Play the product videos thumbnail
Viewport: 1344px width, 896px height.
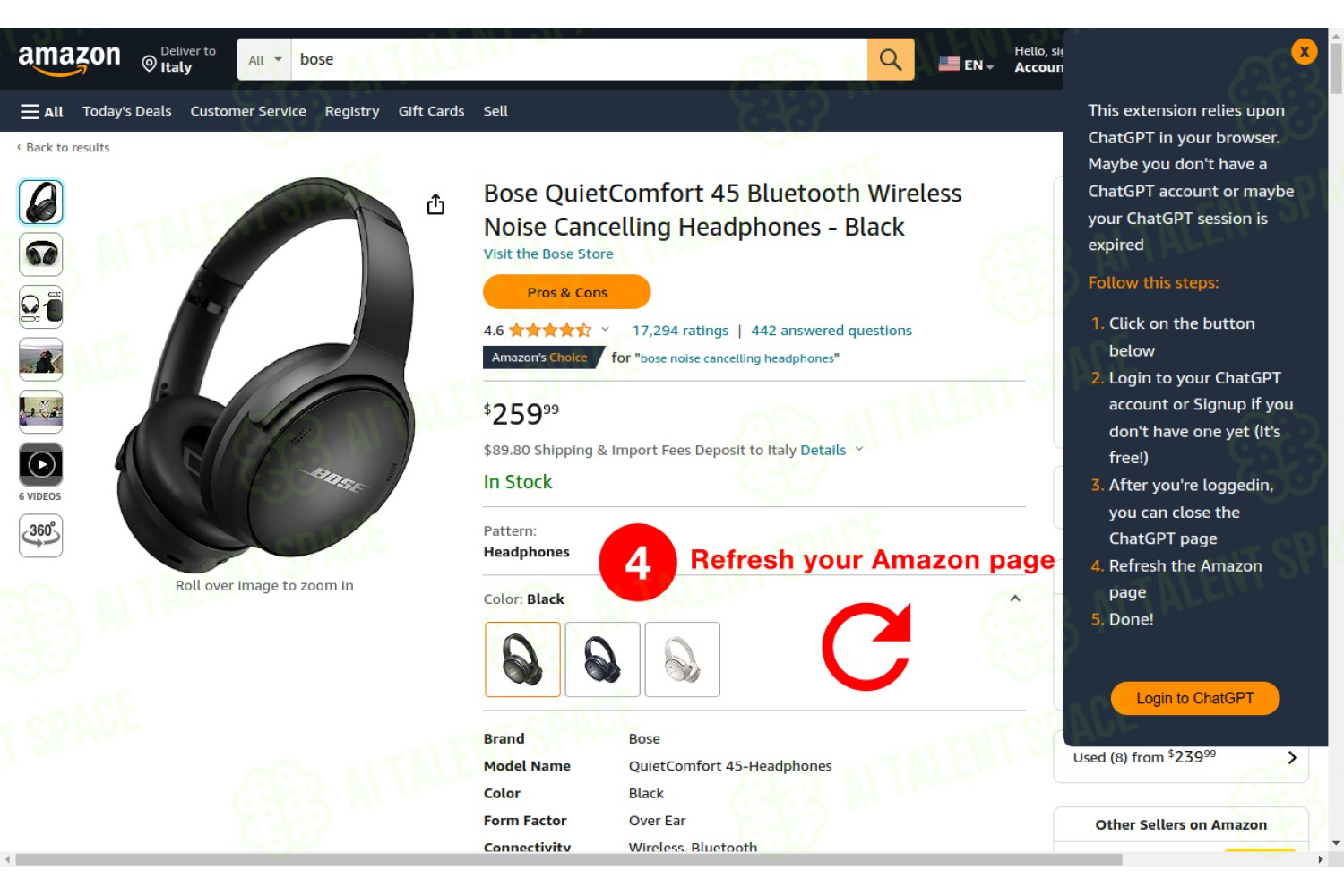(x=41, y=464)
